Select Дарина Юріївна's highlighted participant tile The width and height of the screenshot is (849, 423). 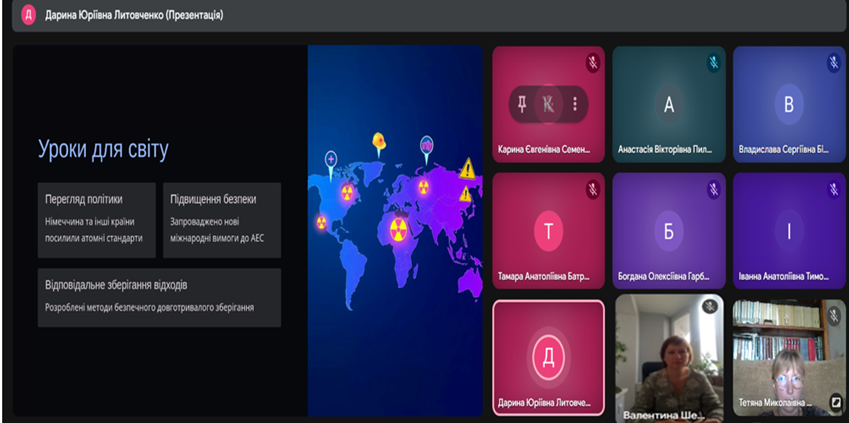(548, 357)
